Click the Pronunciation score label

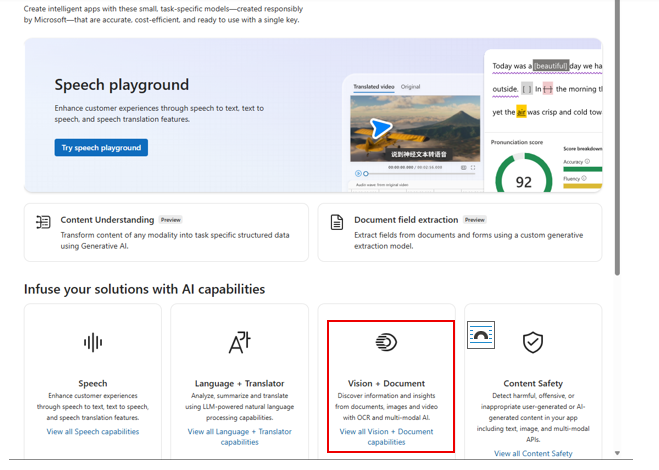517,142
